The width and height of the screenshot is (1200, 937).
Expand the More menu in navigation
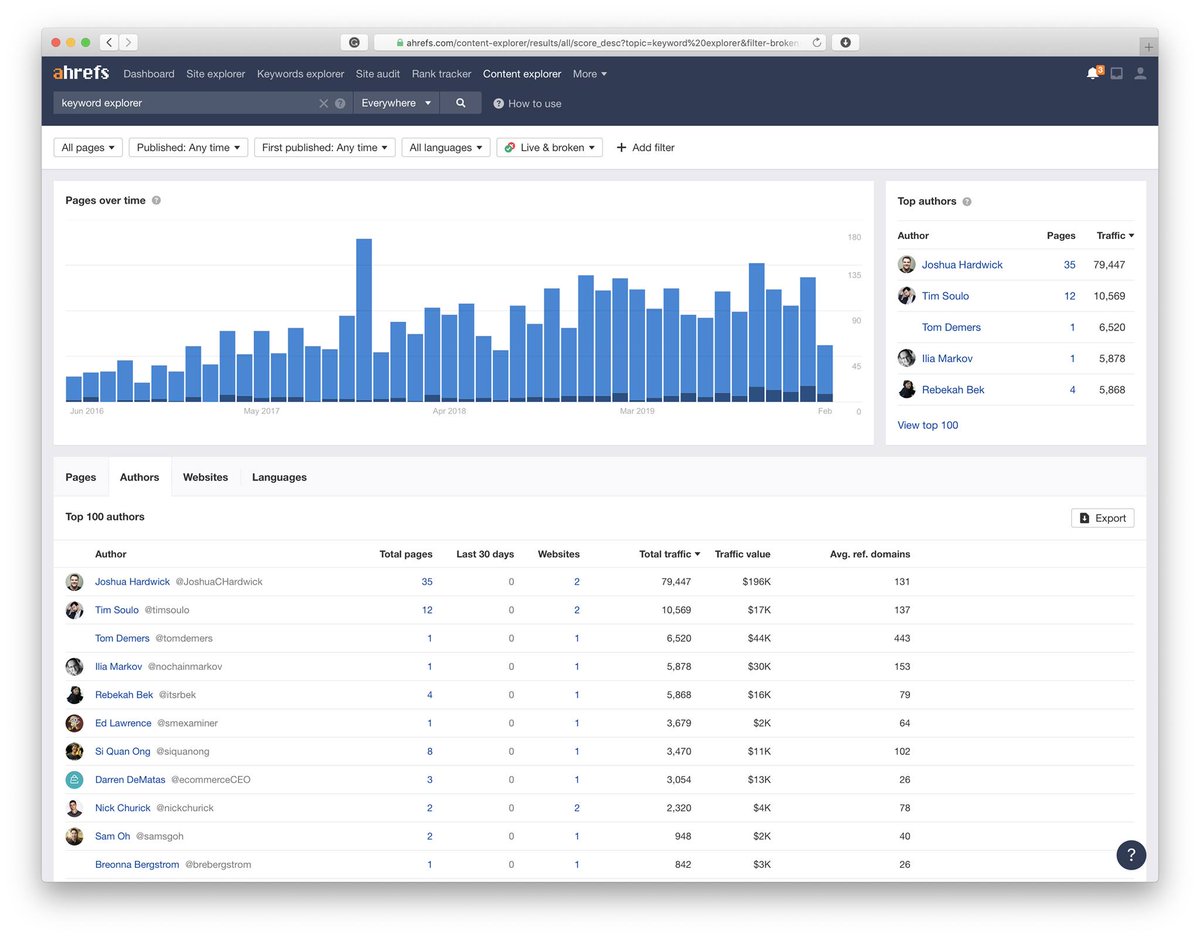[x=590, y=74]
